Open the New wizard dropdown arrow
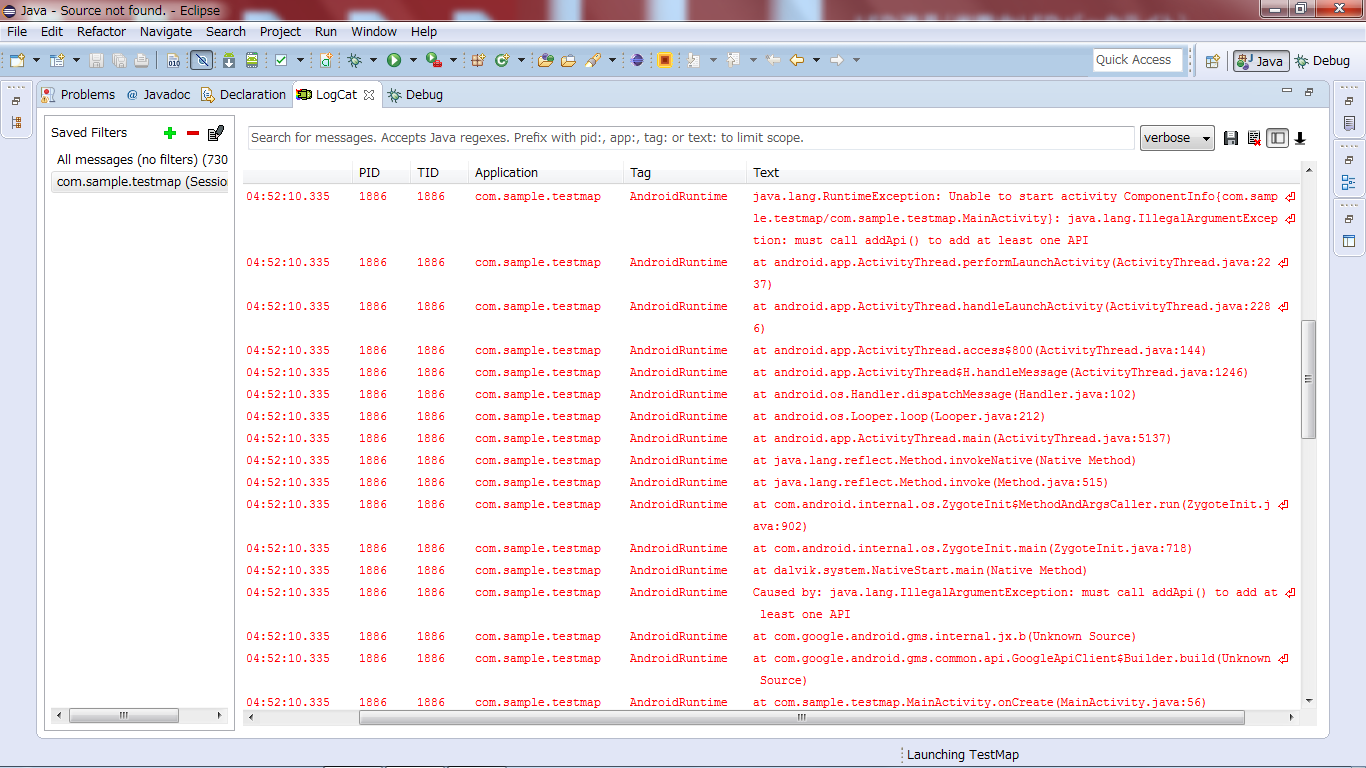Image resolution: width=1366 pixels, height=768 pixels. point(36,60)
